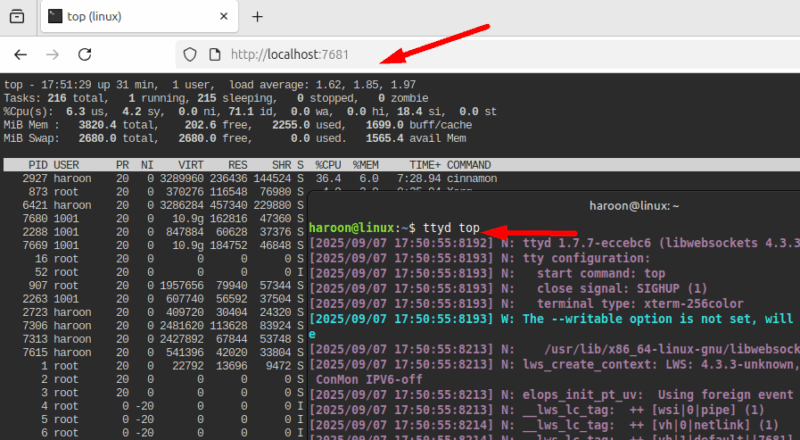Open the tracking protection shield icon
This screenshot has height=440, width=800.
point(190,55)
